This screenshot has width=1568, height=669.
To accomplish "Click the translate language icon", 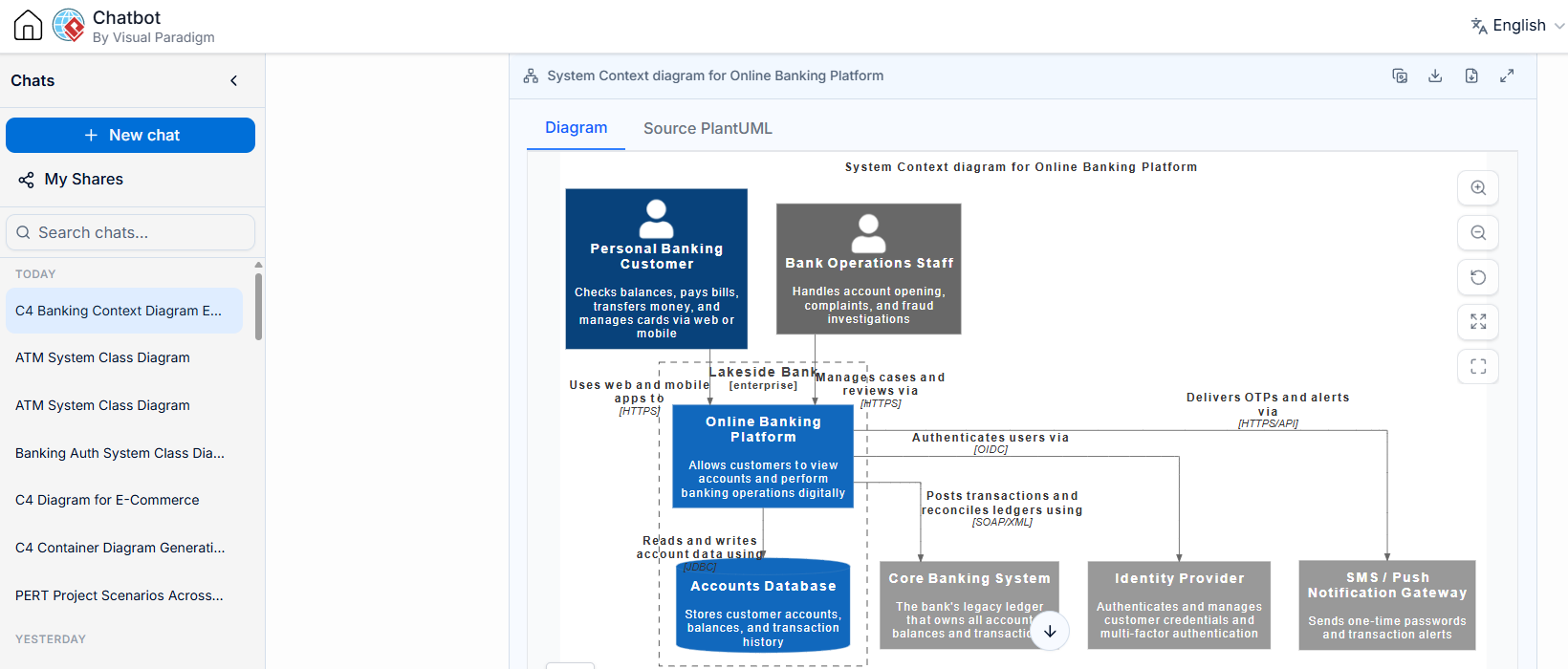I will (x=1479, y=26).
